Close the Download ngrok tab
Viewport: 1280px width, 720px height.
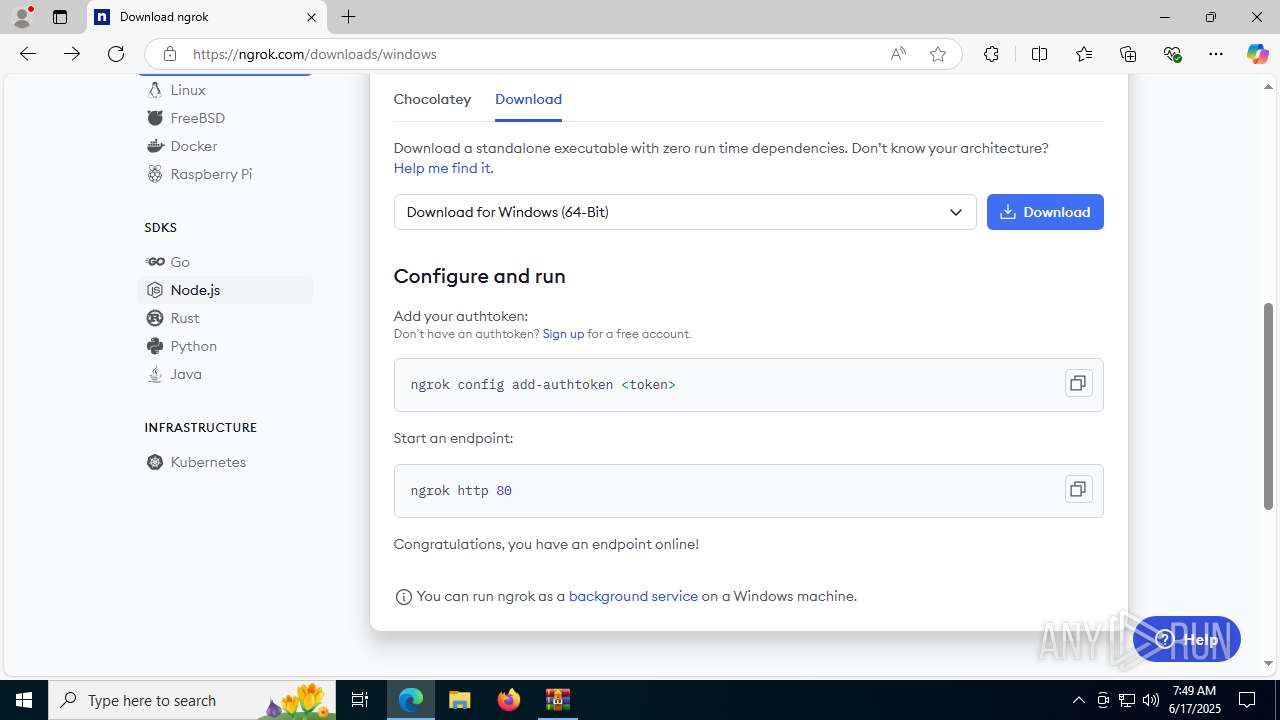311,17
